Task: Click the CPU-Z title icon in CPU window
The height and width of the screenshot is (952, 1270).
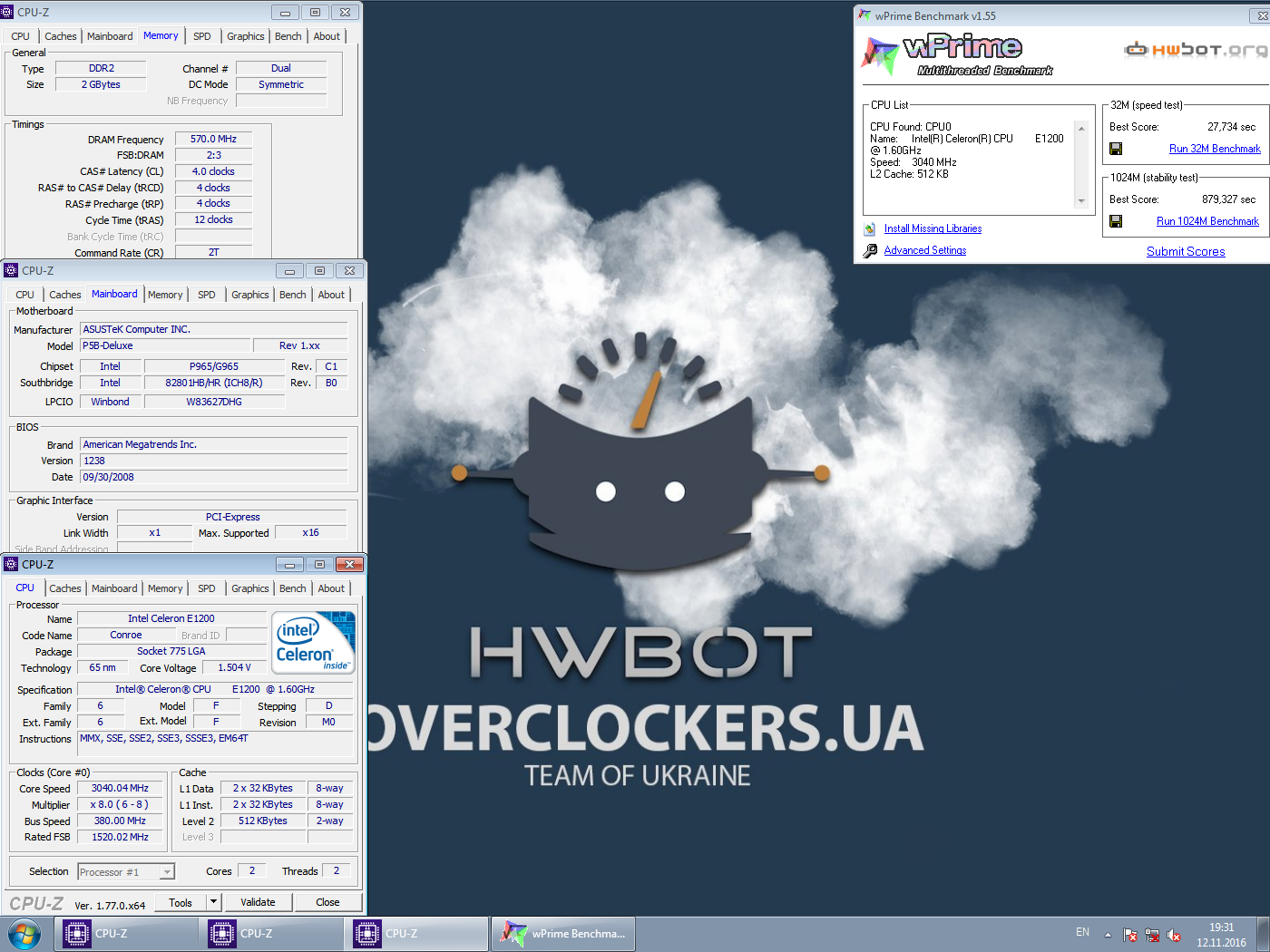Action: [x=11, y=564]
